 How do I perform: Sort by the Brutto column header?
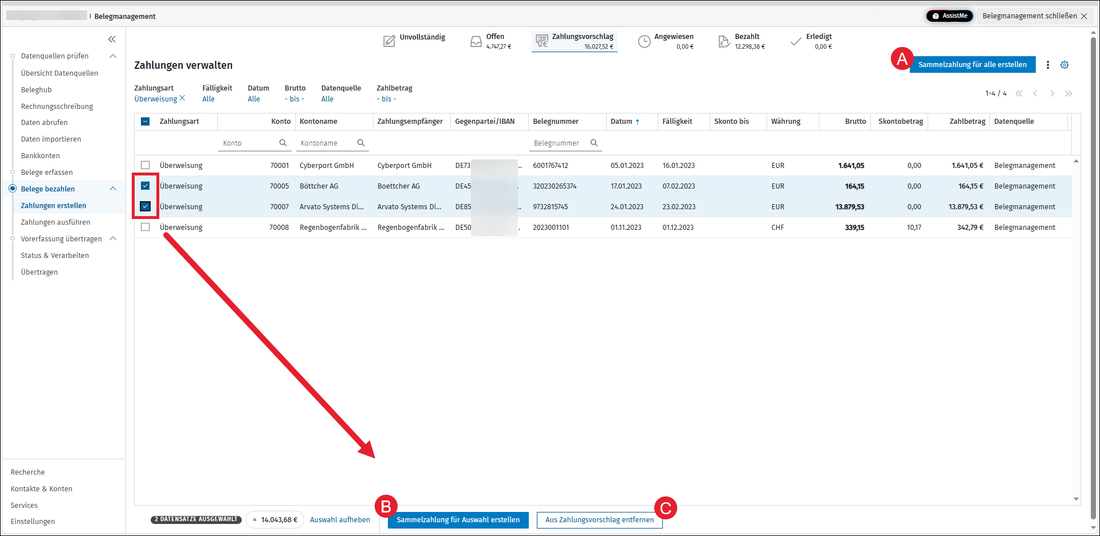pos(854,121)
